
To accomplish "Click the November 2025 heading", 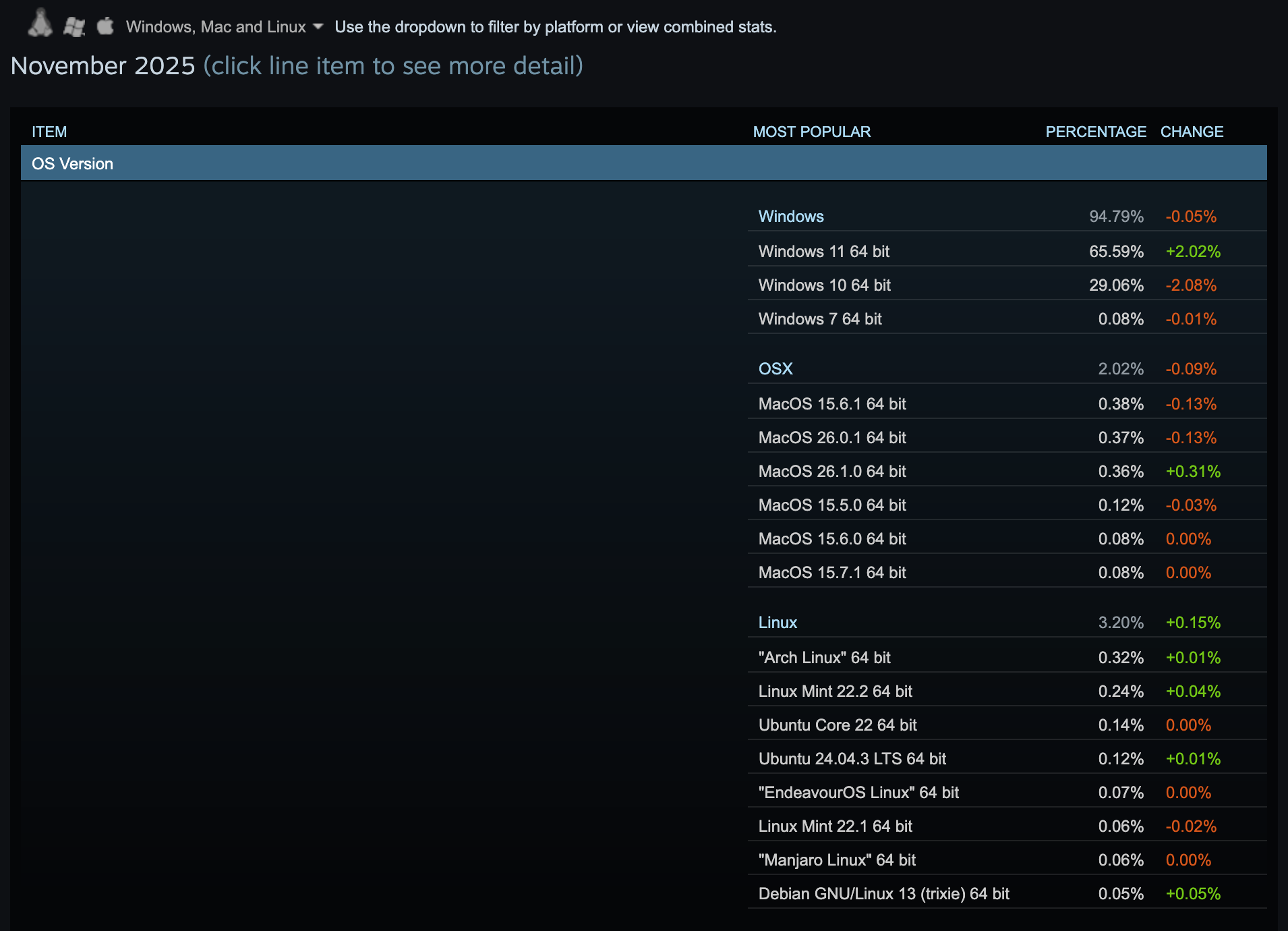I will tap(103, 66).
